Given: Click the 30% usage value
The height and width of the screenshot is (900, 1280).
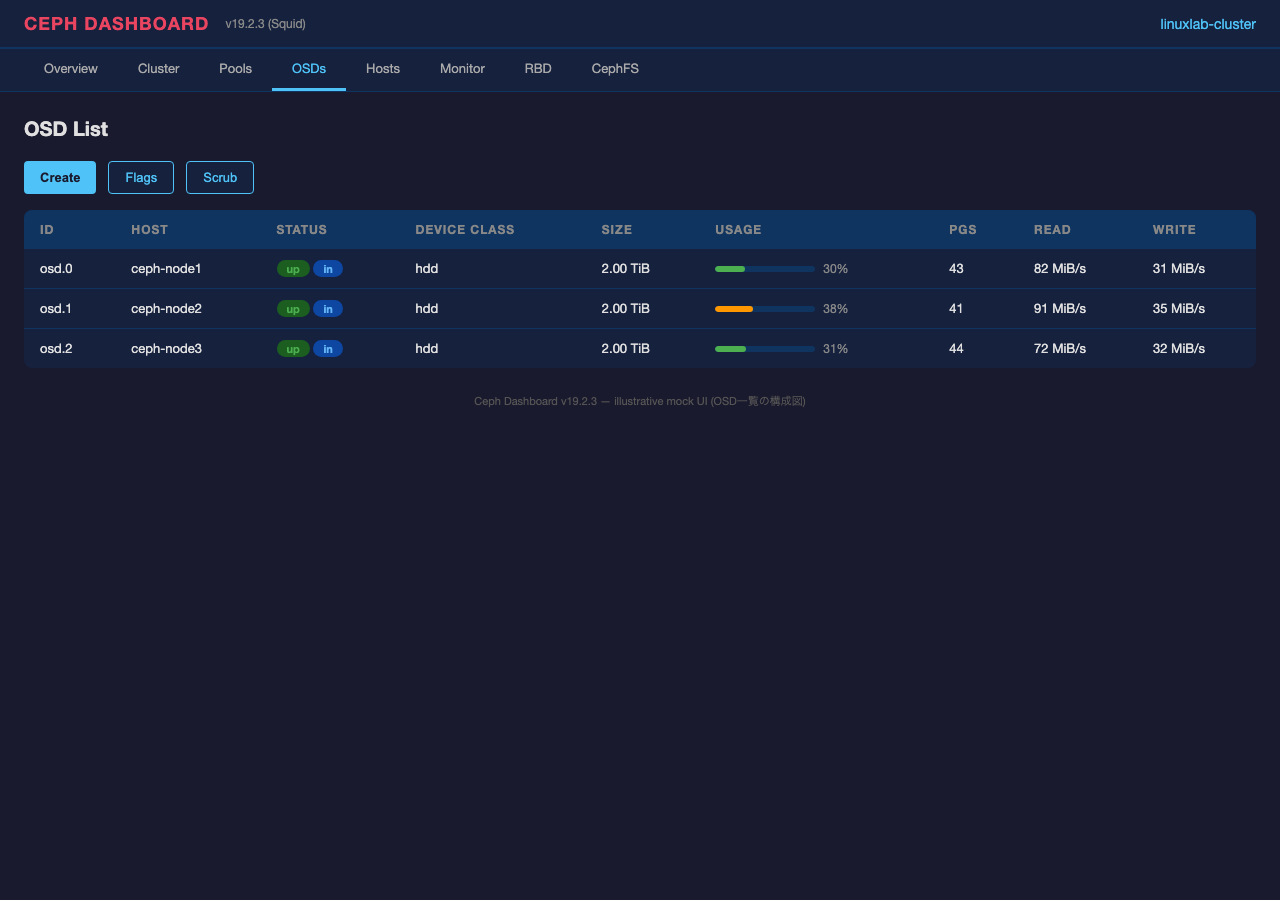Looking at the screenshot, I should point(835,269).
